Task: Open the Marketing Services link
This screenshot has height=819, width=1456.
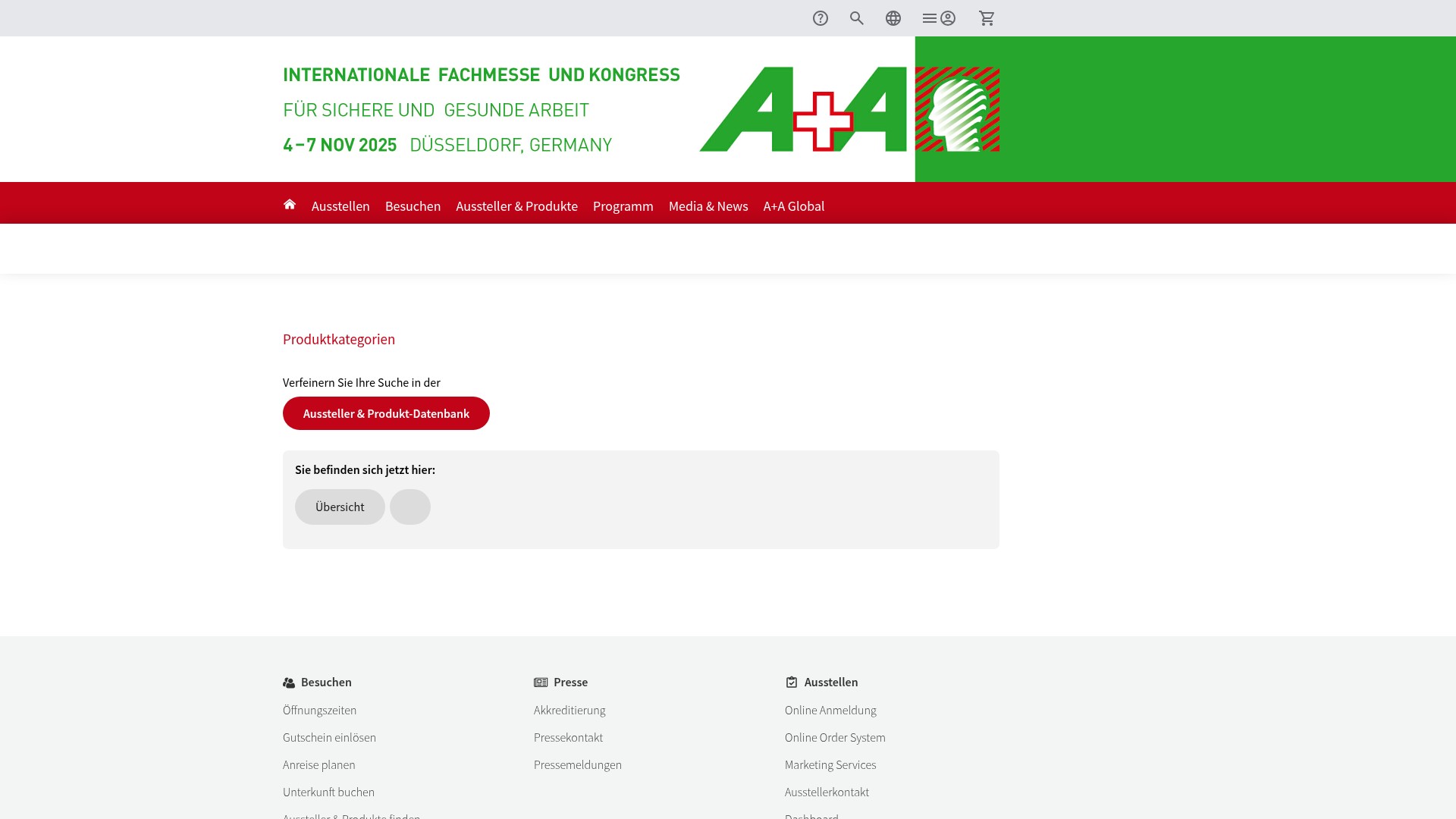Action: (830, 764)
